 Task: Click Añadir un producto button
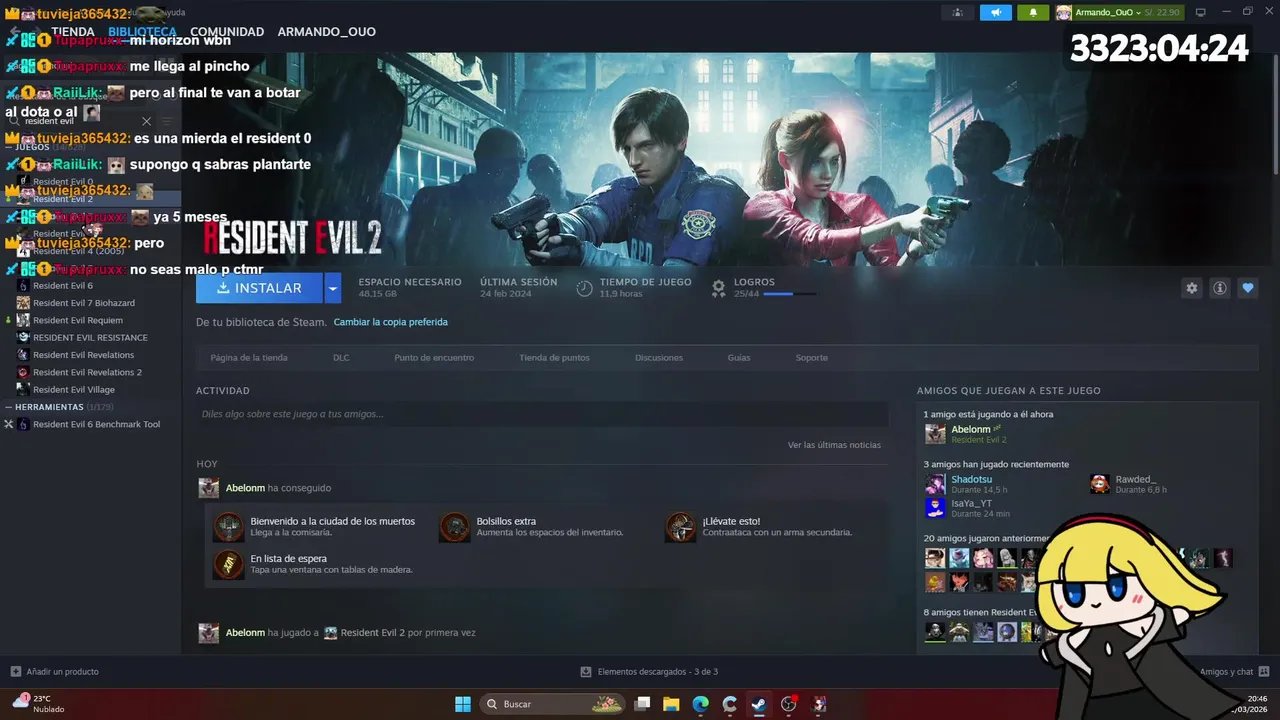pyautogui.click(x=54, y=671)
